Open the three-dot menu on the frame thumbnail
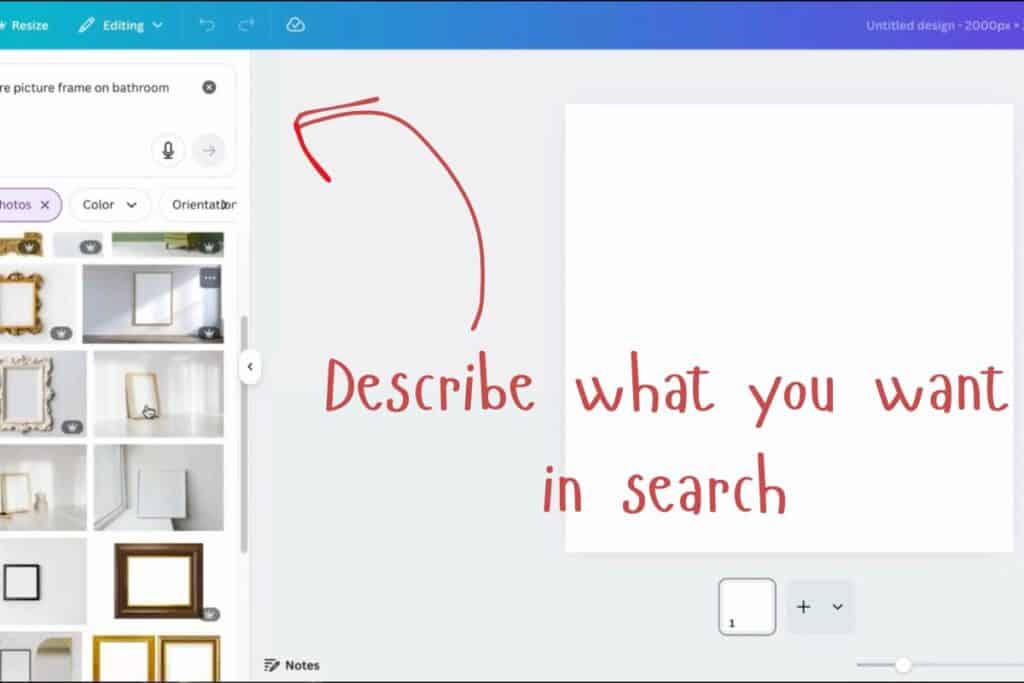 211,277
